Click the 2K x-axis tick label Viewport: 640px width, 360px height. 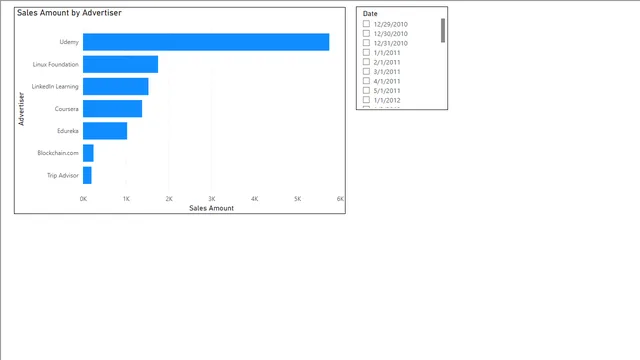pyautogui.click(x=169, y=199)
